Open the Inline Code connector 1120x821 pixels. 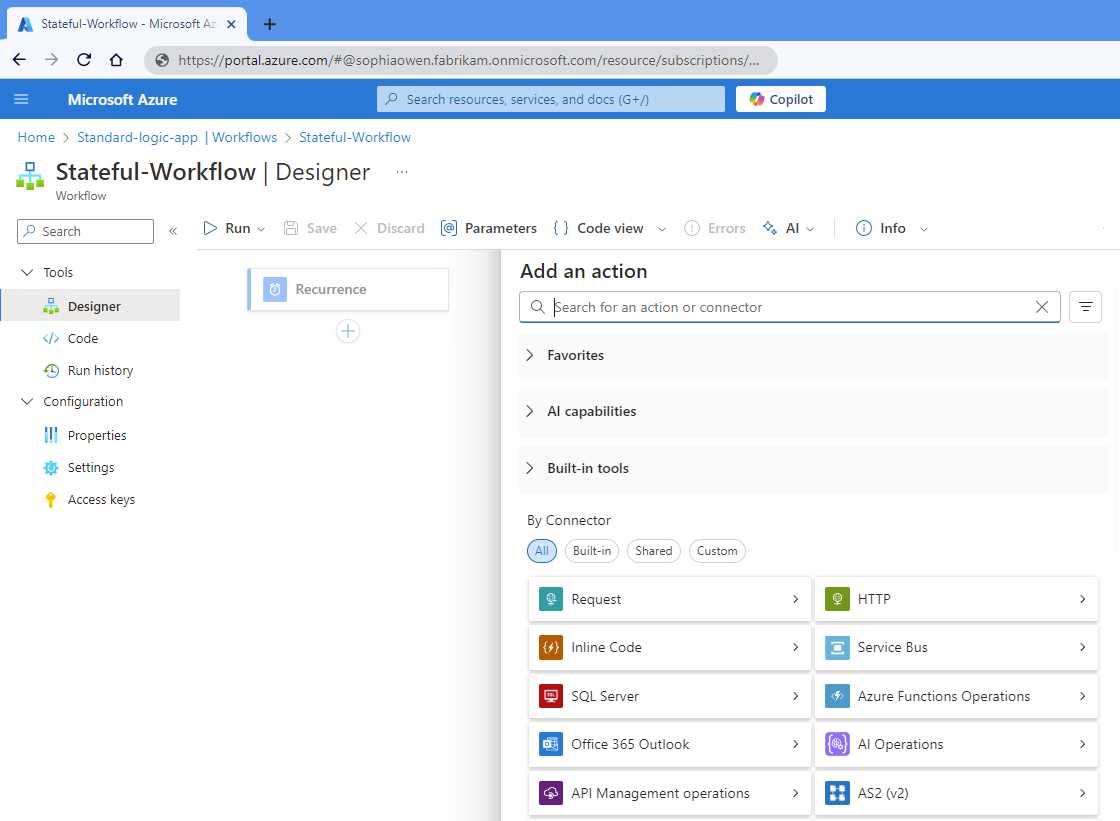point(670,647)
